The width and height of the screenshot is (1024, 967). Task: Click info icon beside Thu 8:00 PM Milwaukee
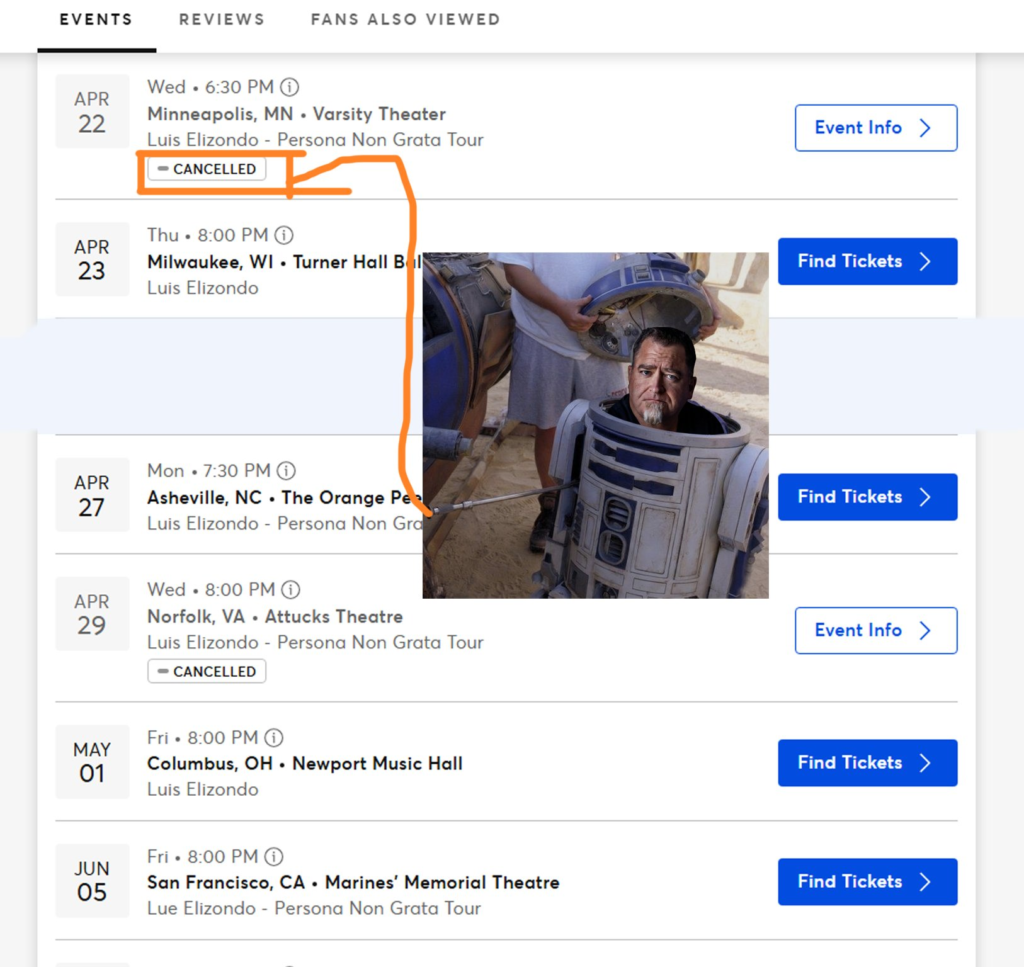tap(284, 235)
